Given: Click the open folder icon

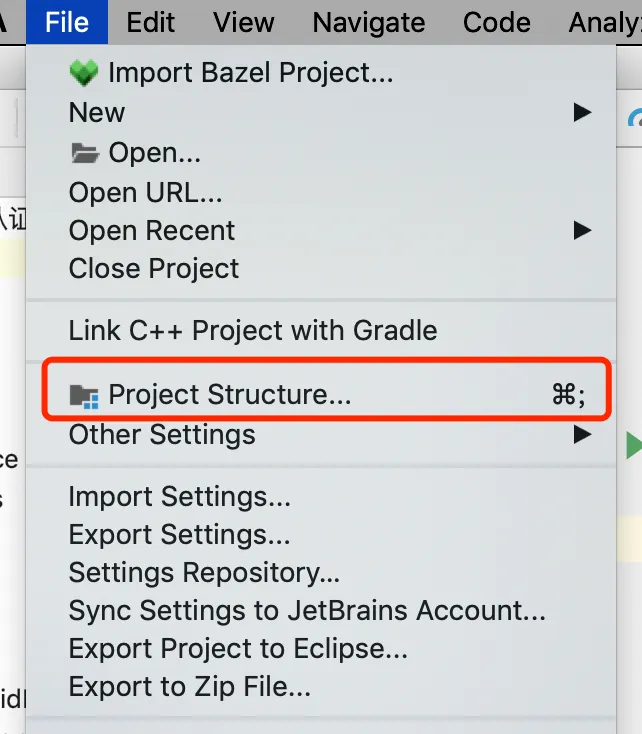Looking at the screenshot, I should click(85, 153).
